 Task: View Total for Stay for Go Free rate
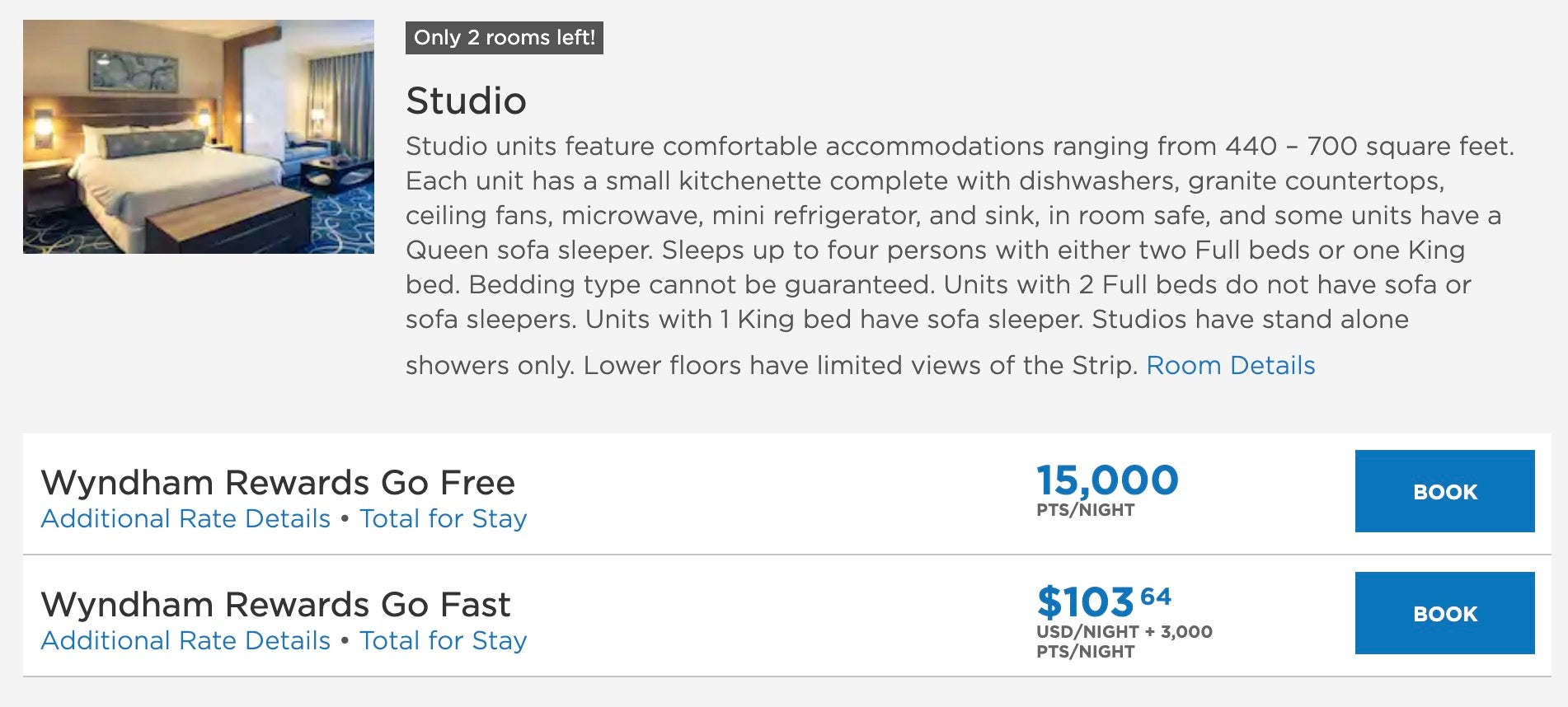[443, 519]
